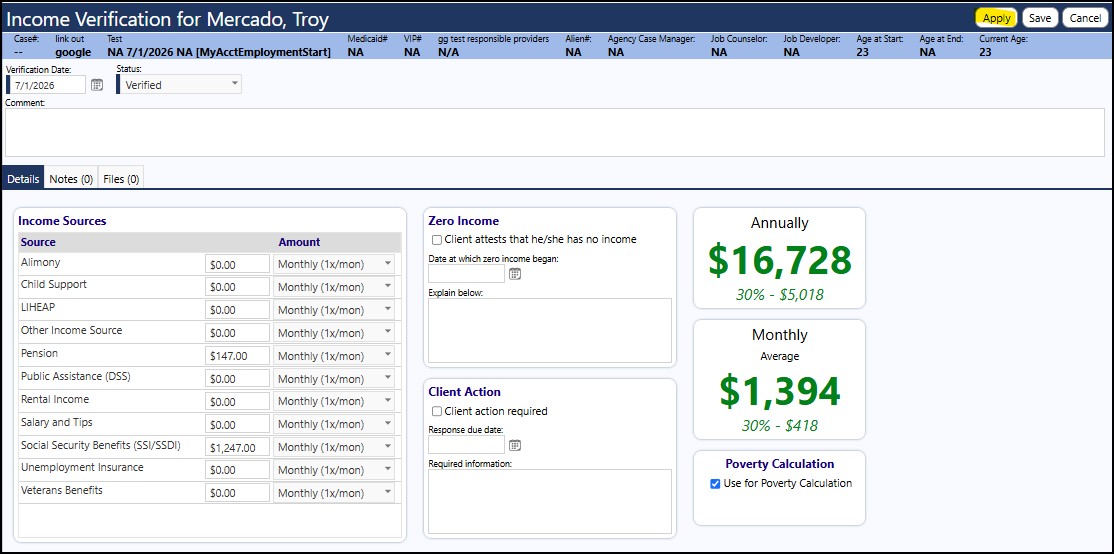Screen dimensions: 1114x554
Task: Open Alimony frequency dropdown
Action: 334,264
